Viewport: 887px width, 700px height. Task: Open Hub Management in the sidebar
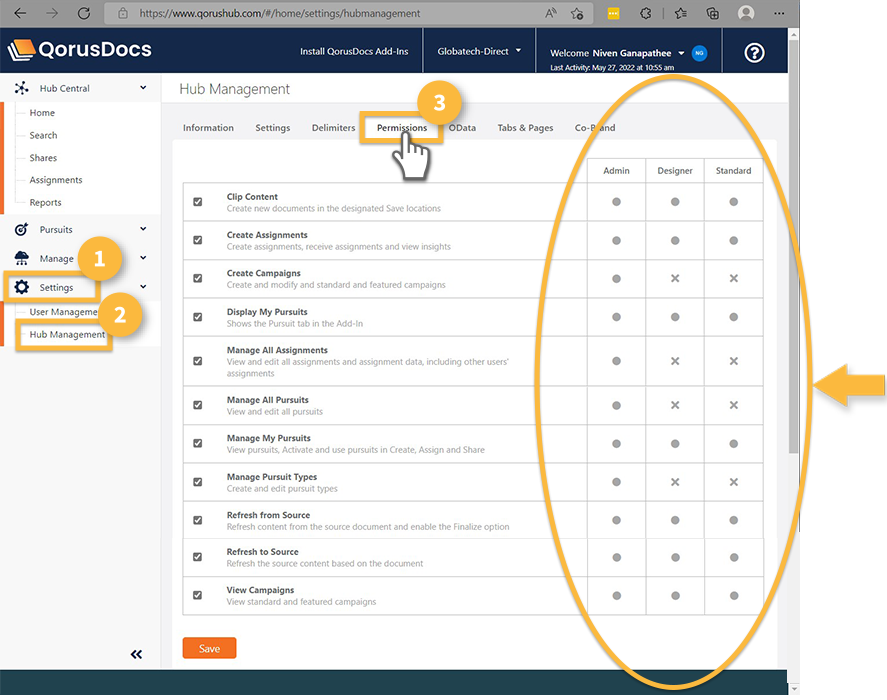click(x=67, y=334)
